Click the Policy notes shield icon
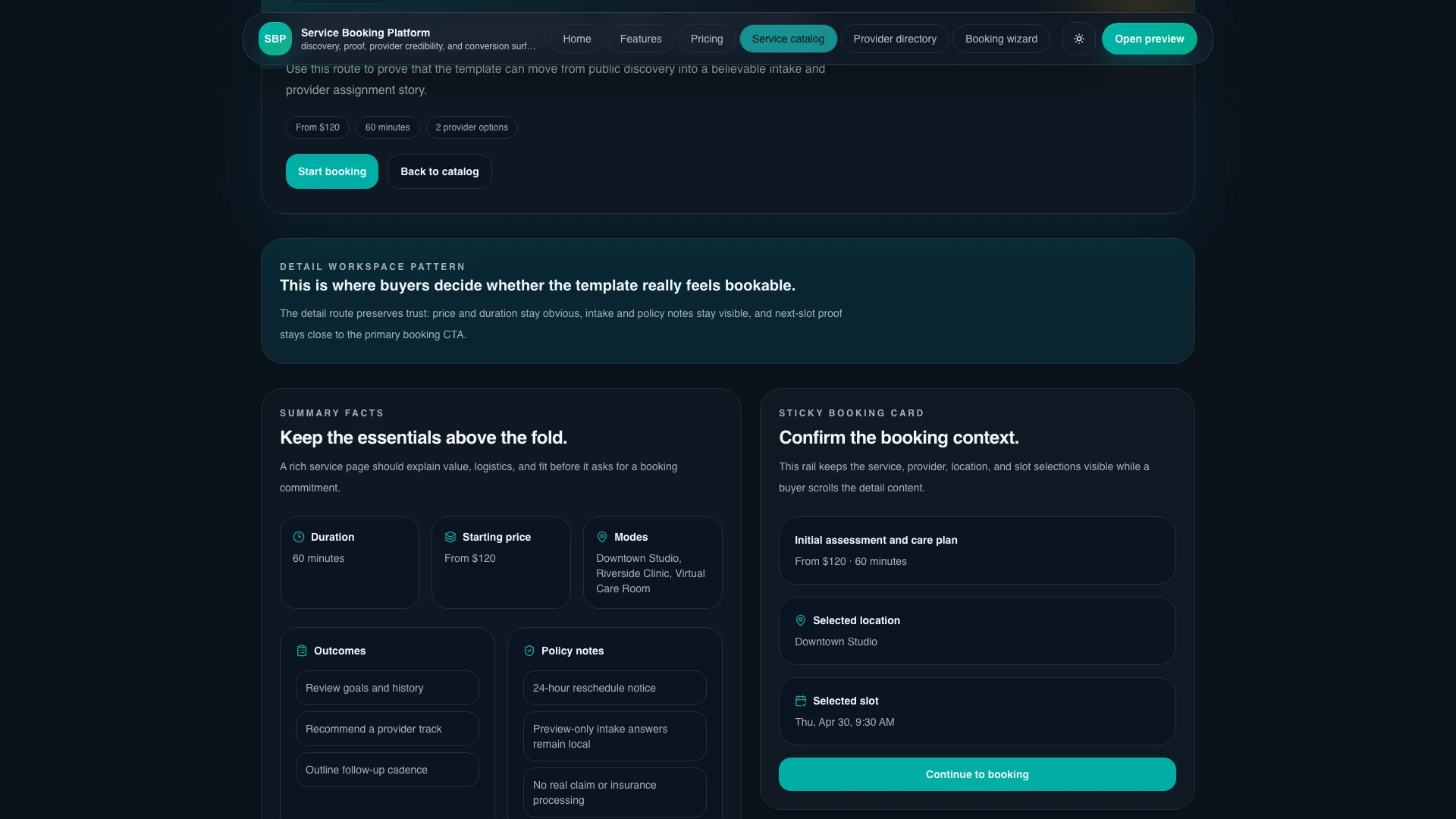Screen dimensions: 1456x819 (x=529, y=651)
